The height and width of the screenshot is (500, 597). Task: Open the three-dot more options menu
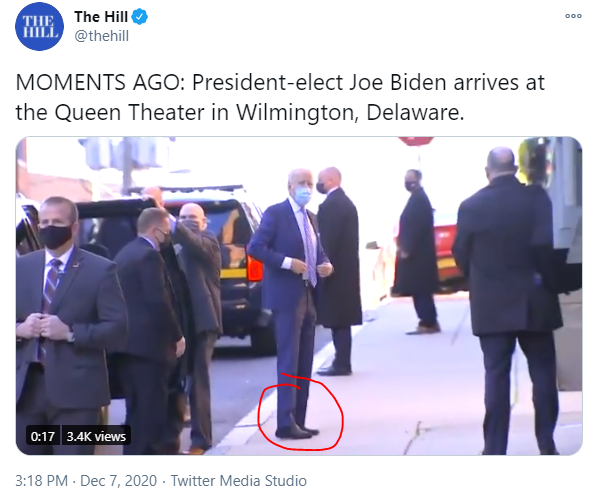[573, 16]
